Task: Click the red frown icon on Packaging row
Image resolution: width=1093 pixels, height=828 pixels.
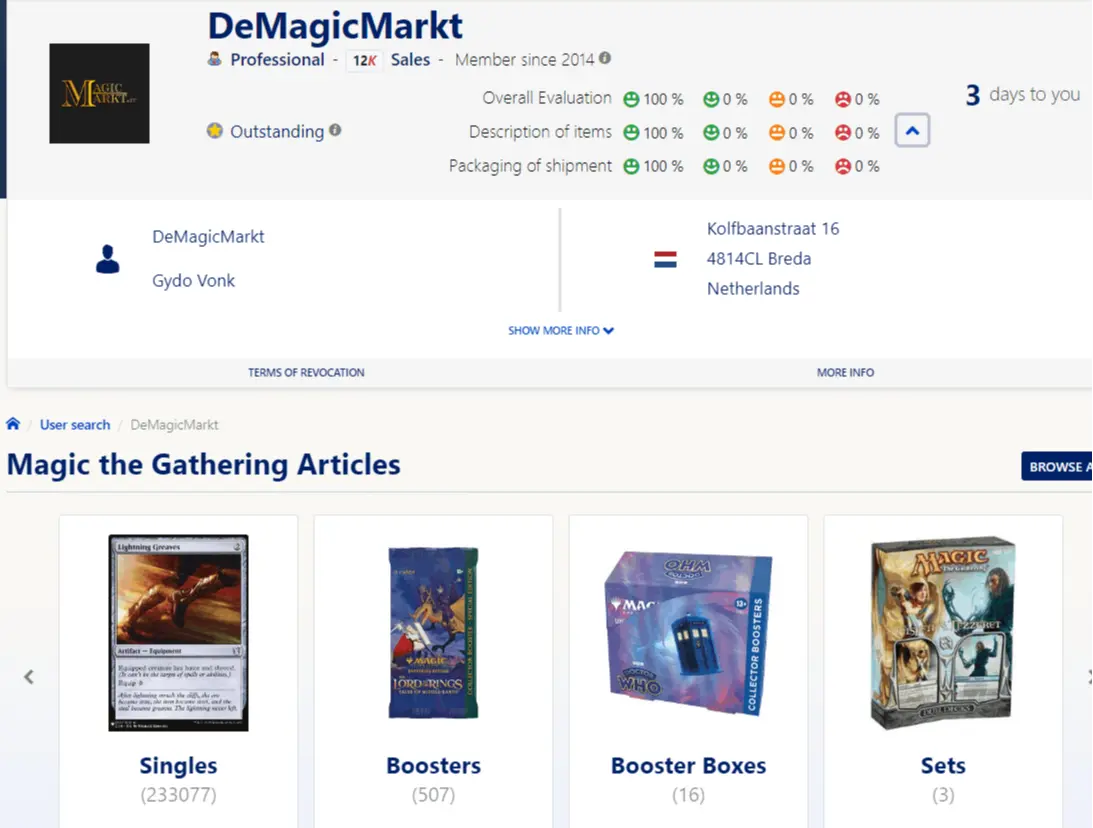Action: click(x=845, y=166)
